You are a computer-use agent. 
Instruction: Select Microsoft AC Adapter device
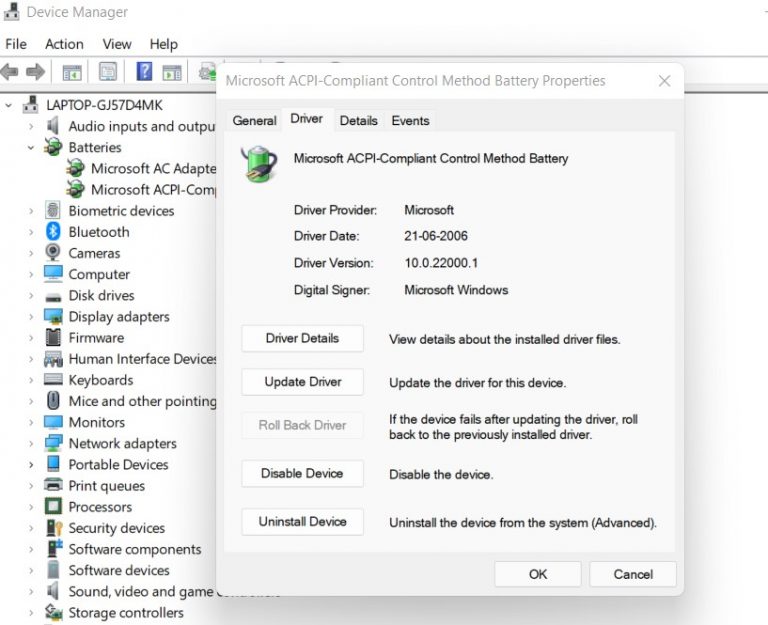tap(153, 168)
